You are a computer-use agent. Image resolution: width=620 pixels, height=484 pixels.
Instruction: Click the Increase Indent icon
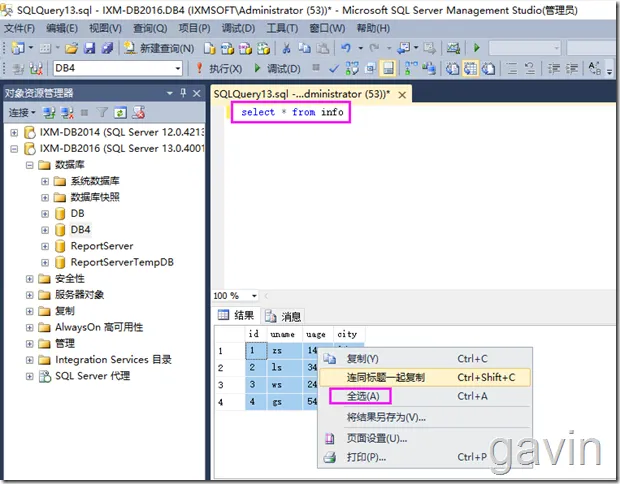571,69
